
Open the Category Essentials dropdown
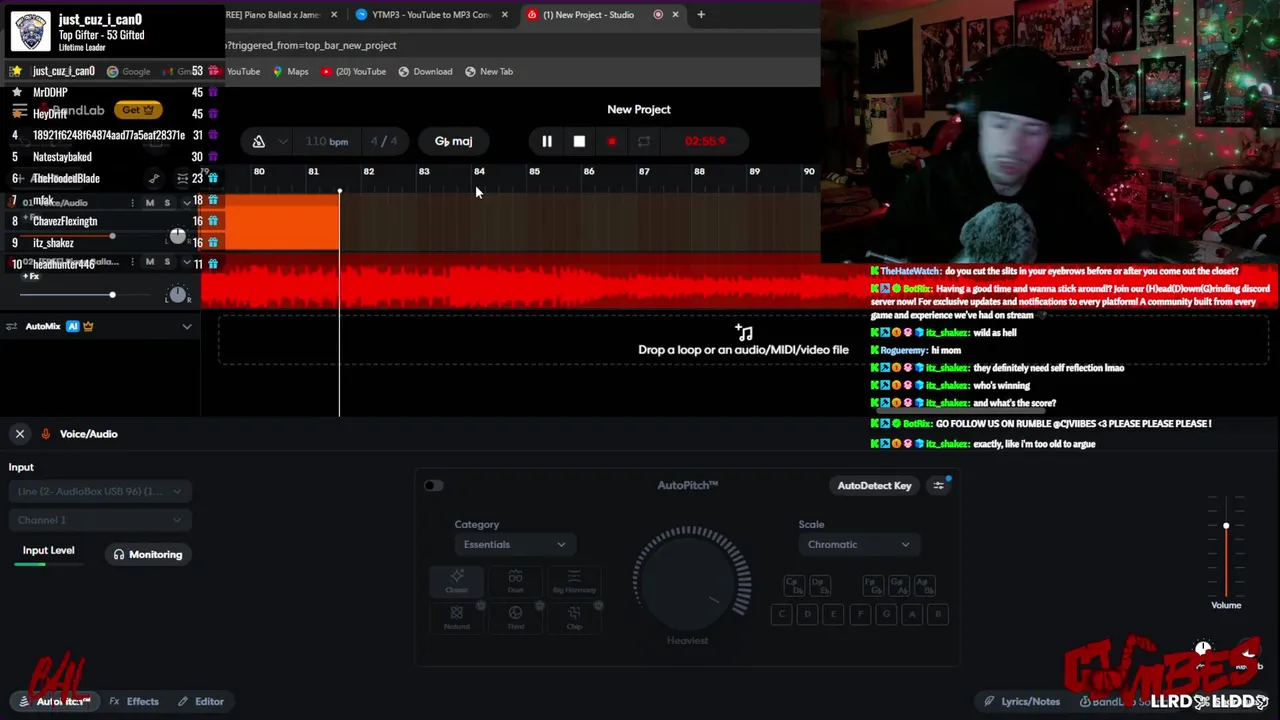[514, 545]
